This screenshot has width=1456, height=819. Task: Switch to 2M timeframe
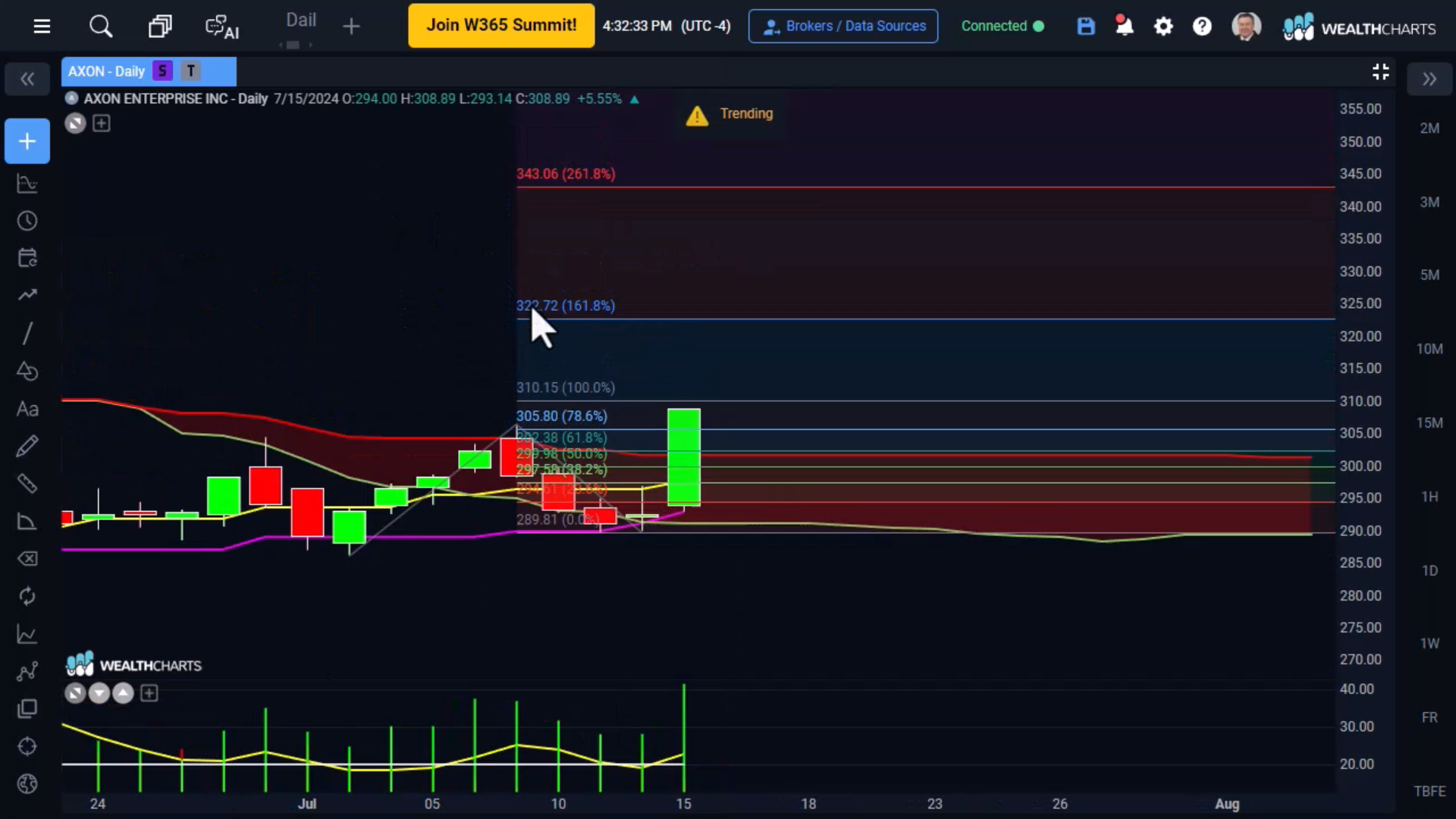coord(1429,128)
